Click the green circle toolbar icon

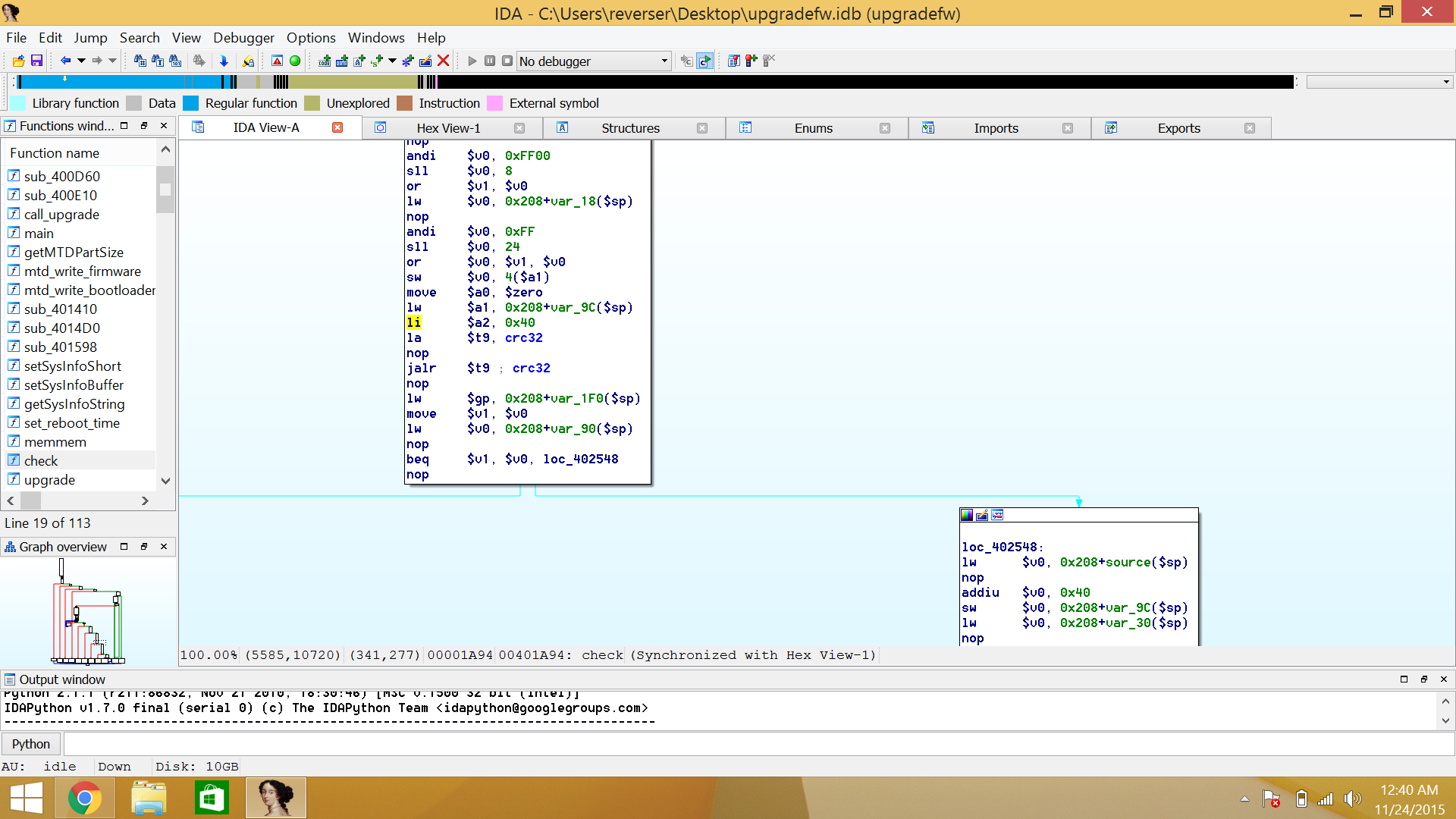295,61
